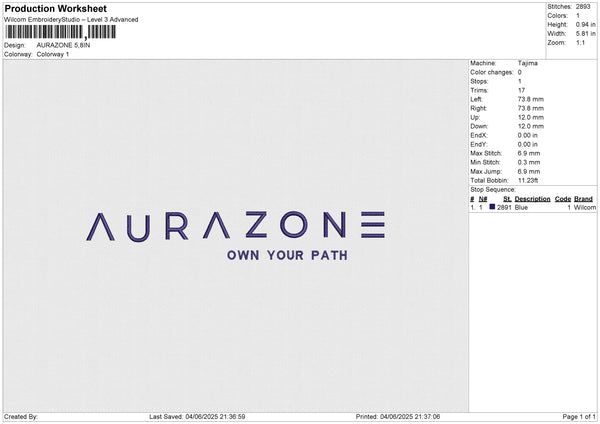This screenshot has width=600, height=424.
Task: Click the Up value 12.0 mm
Action: point(530,117)
